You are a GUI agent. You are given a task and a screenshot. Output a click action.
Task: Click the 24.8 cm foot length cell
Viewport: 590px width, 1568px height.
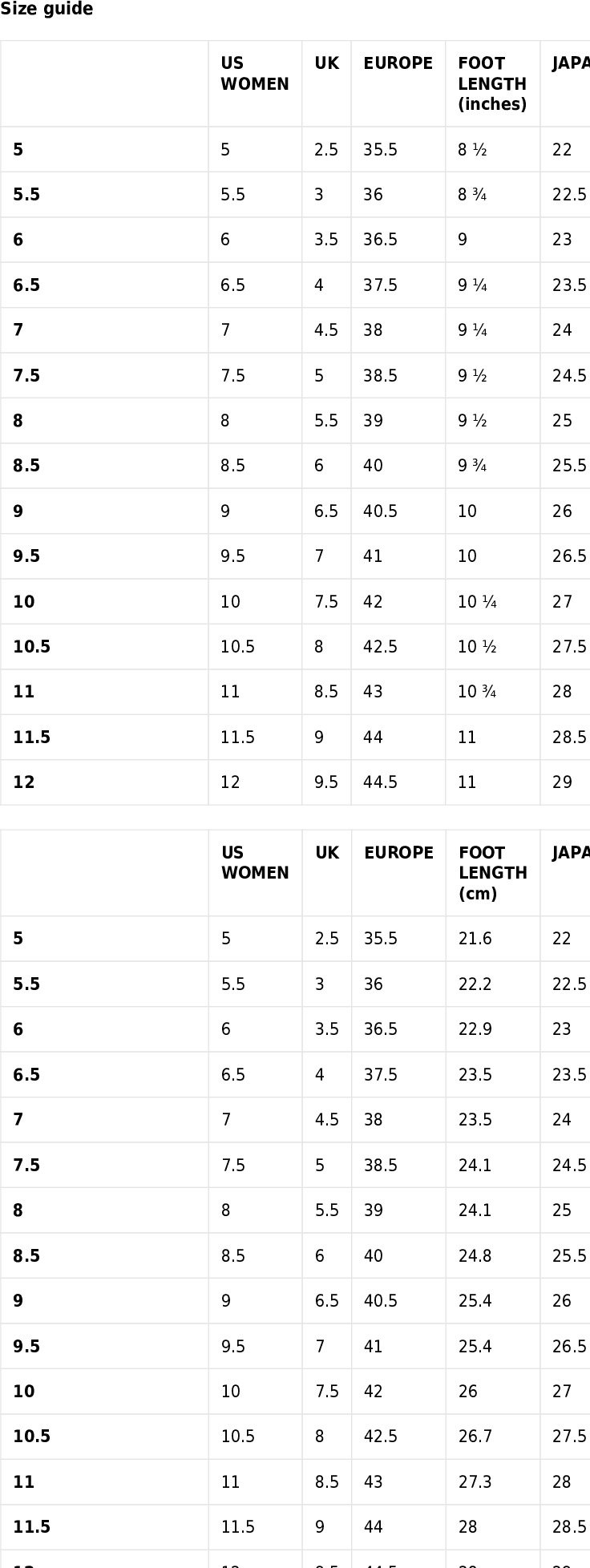(475, 1256)
